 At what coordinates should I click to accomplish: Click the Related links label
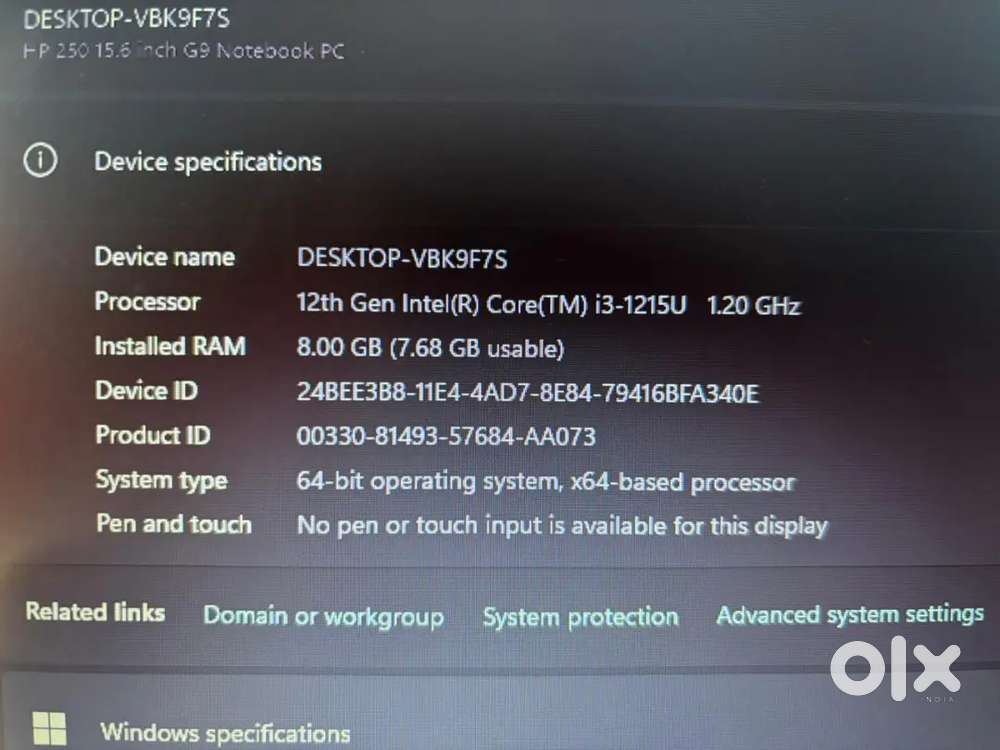tap(95, 612)
